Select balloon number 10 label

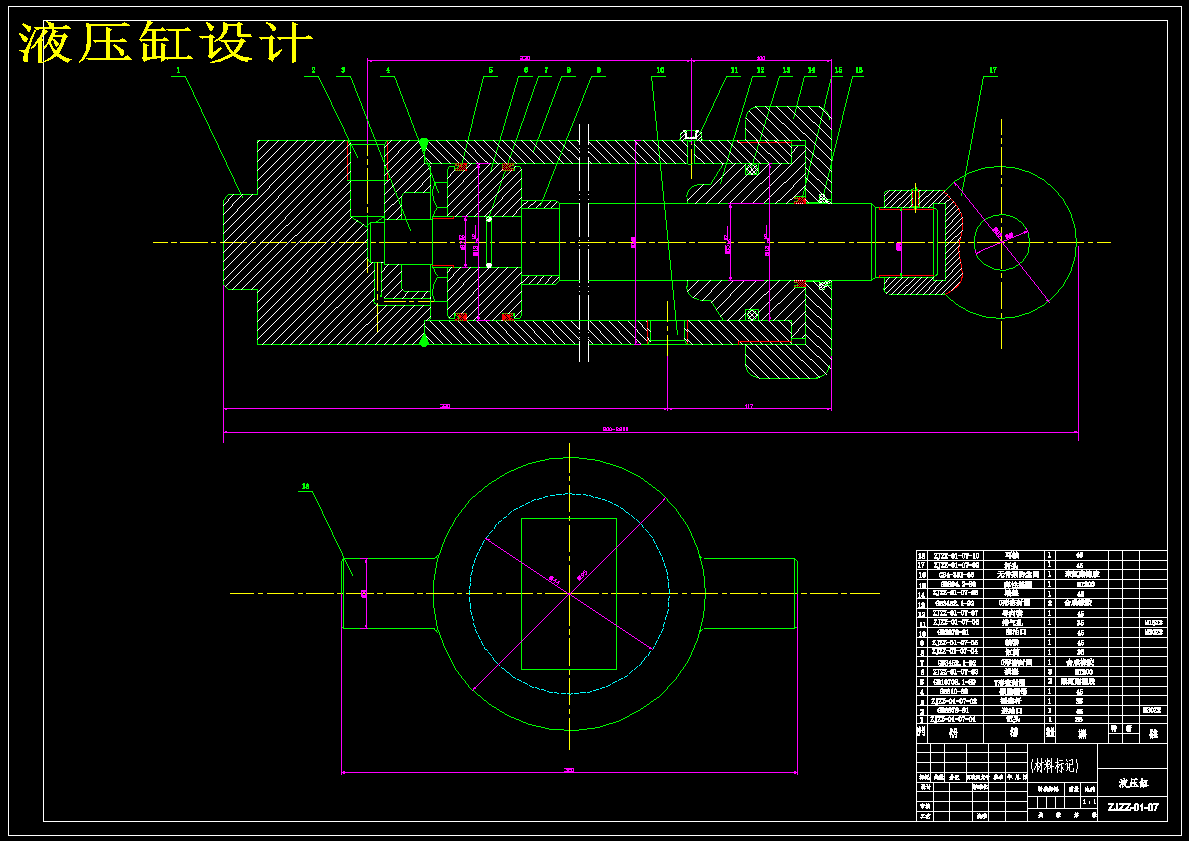coord(660,70)
